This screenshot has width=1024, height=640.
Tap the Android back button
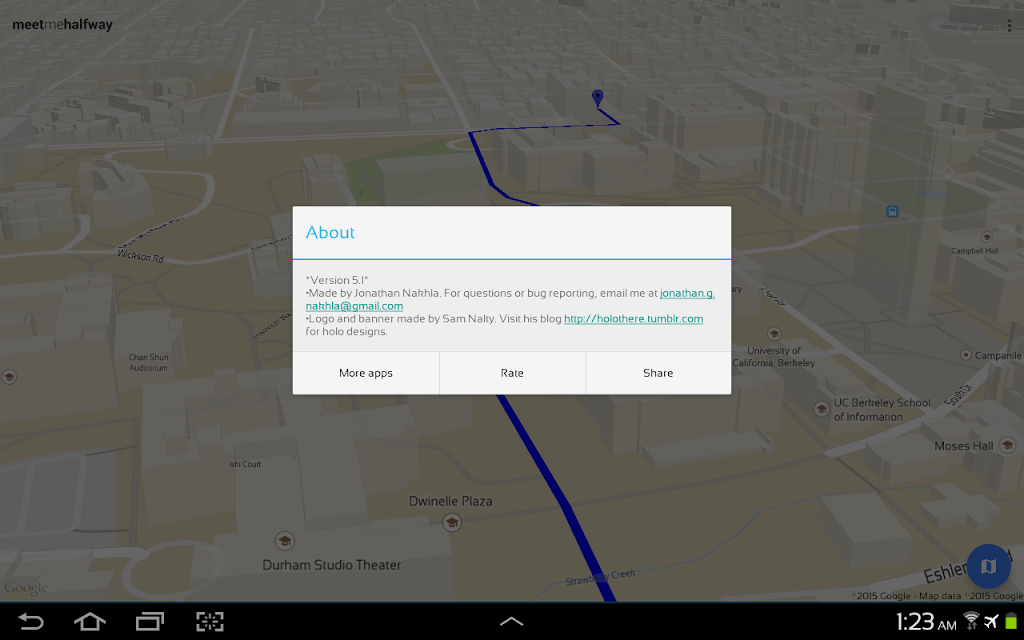click(30, 621)
